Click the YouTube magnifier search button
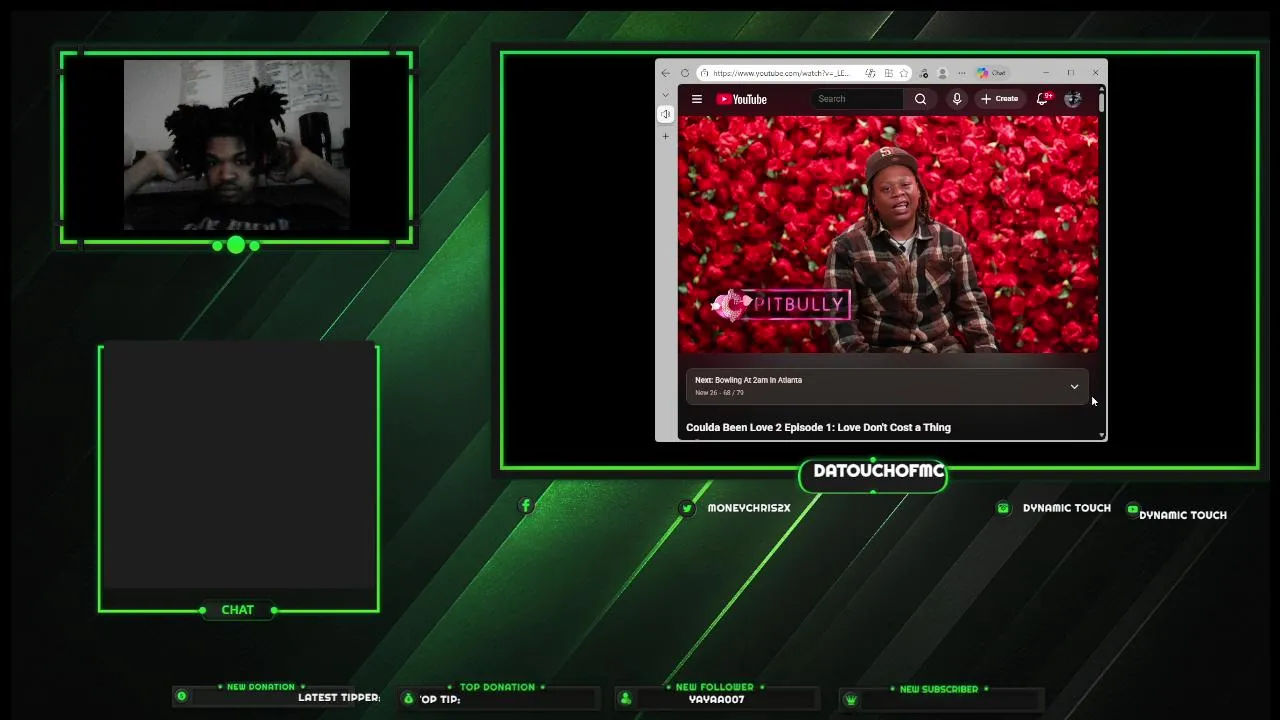The image size is (1280, 720). 920,99
